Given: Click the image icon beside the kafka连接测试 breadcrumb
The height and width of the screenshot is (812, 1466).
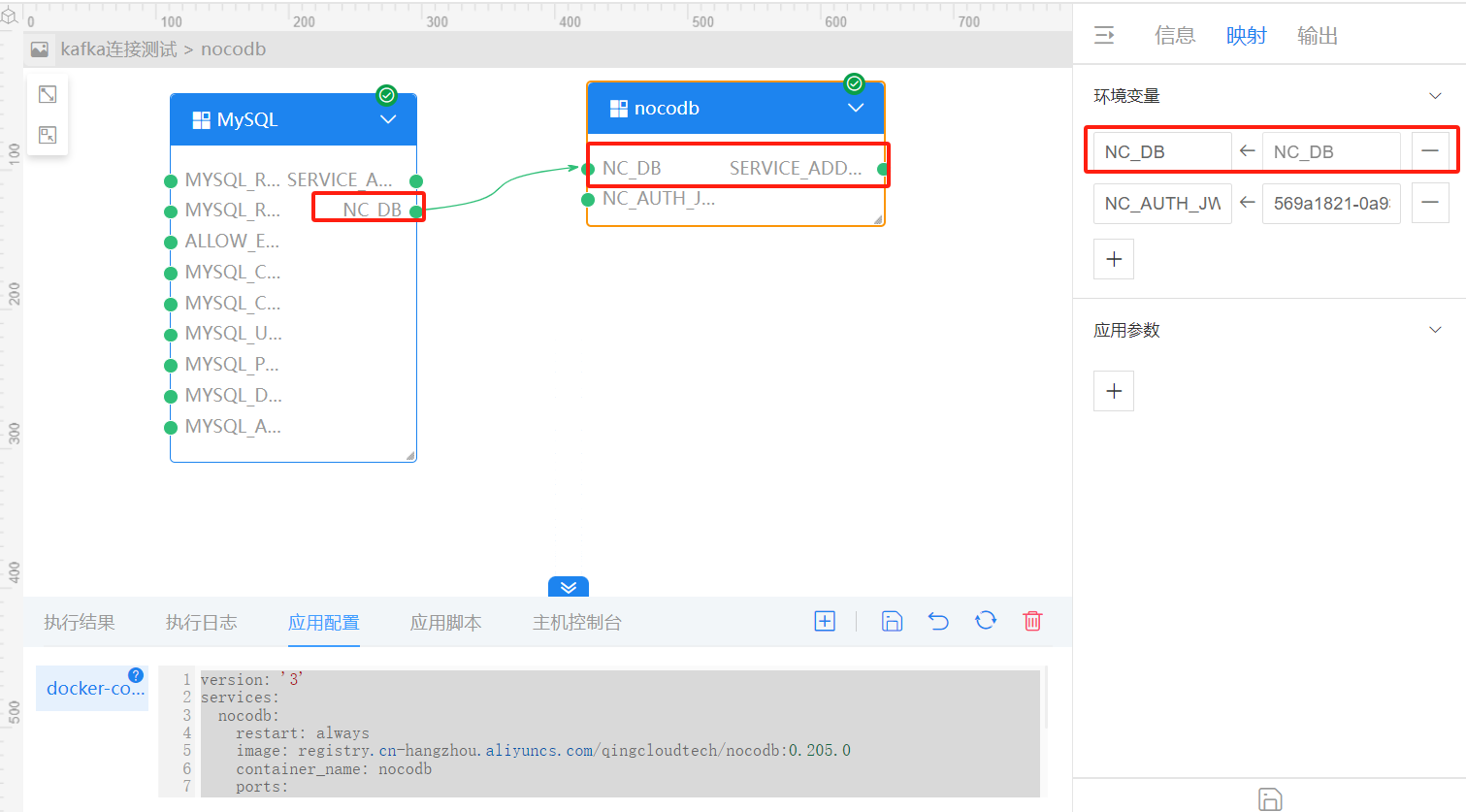Looking at the screenshot, I should pos(40,49).
